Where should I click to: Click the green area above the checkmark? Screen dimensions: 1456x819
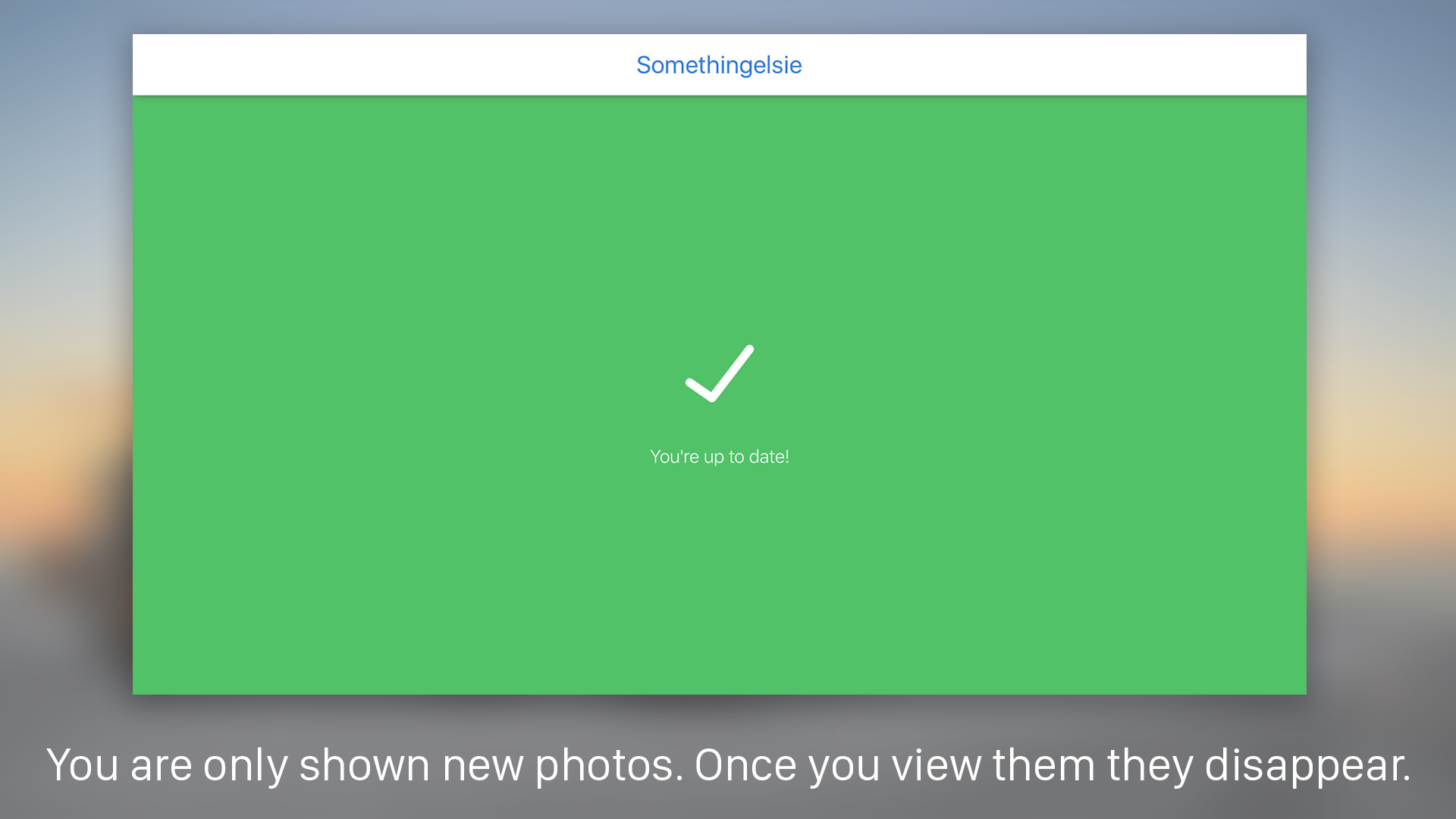coord(720,220)
